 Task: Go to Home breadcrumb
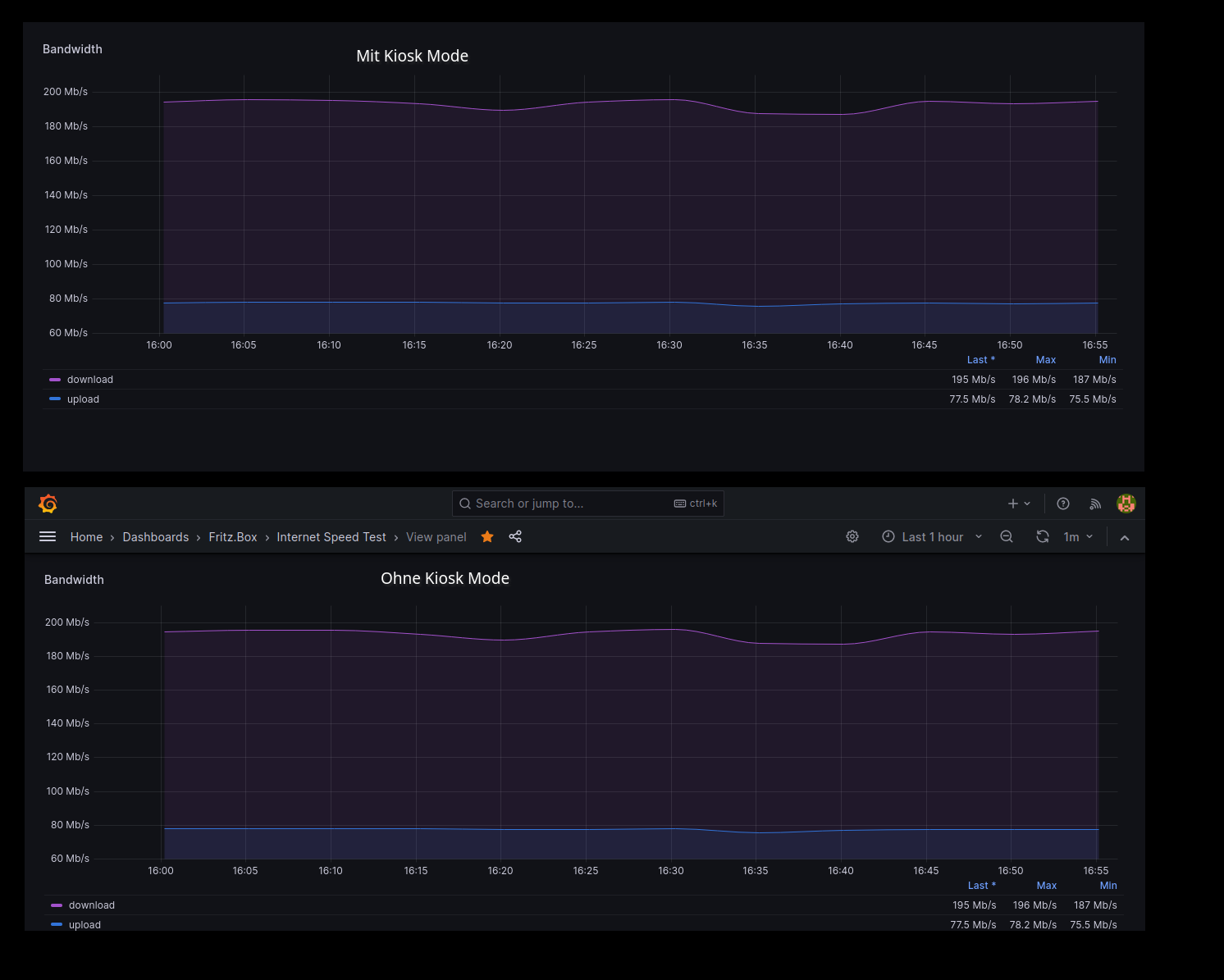[x=86, y=537]
